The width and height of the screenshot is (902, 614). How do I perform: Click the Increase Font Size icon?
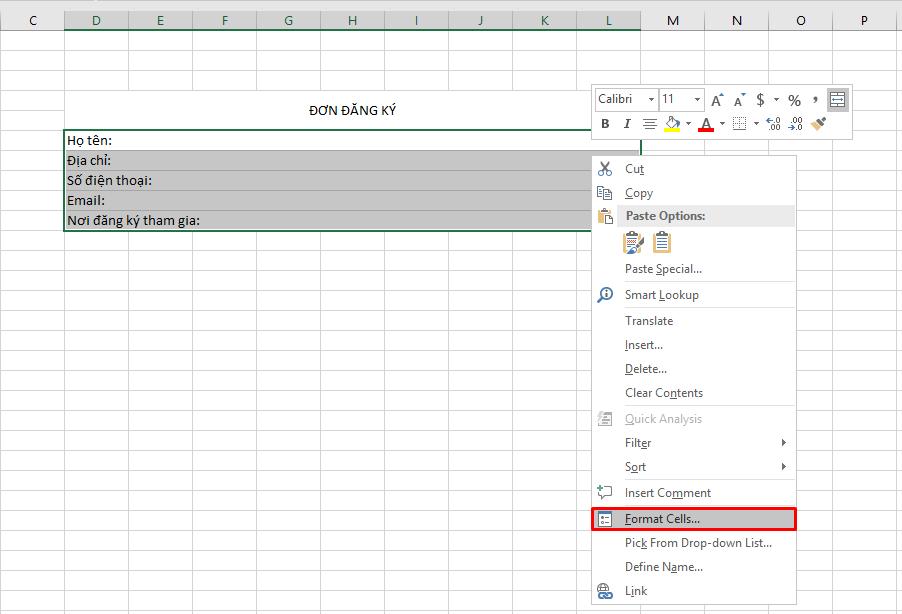(x=716, y=97)
